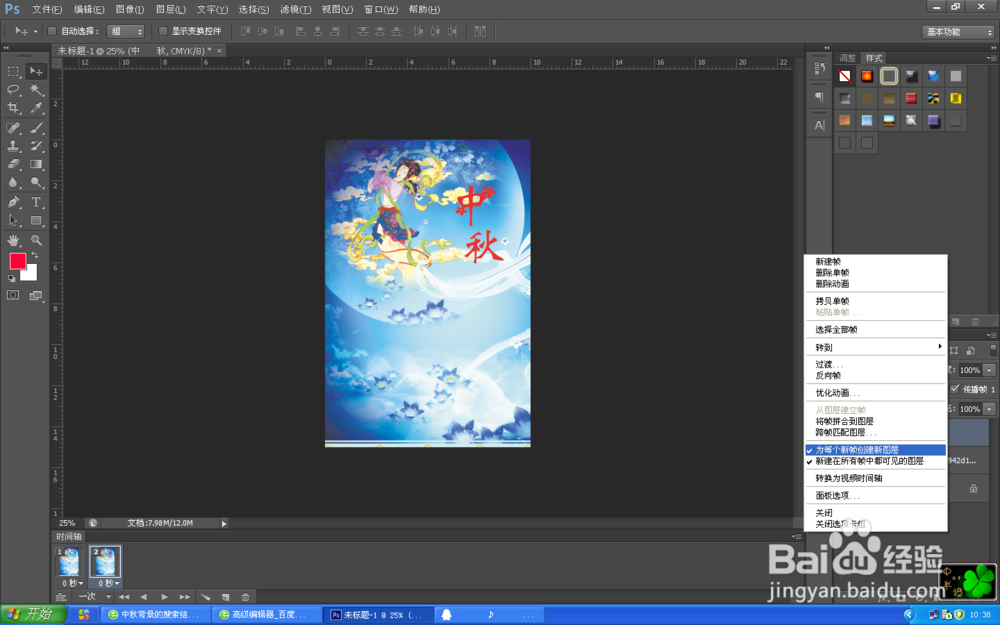Open the 文件(F) menu

[47, 10]
